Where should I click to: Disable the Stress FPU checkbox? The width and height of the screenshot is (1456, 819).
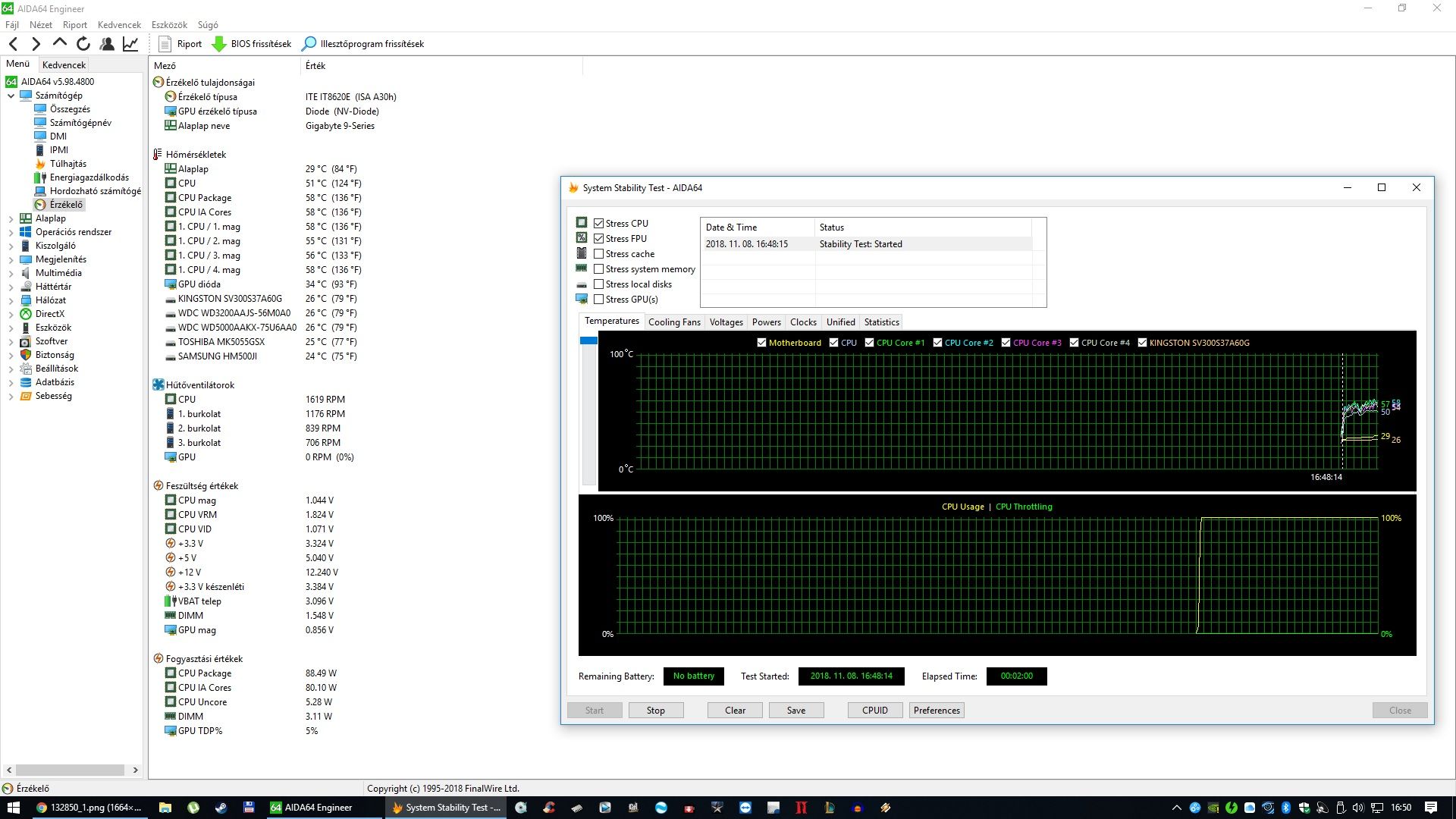[x=599, y=239]
